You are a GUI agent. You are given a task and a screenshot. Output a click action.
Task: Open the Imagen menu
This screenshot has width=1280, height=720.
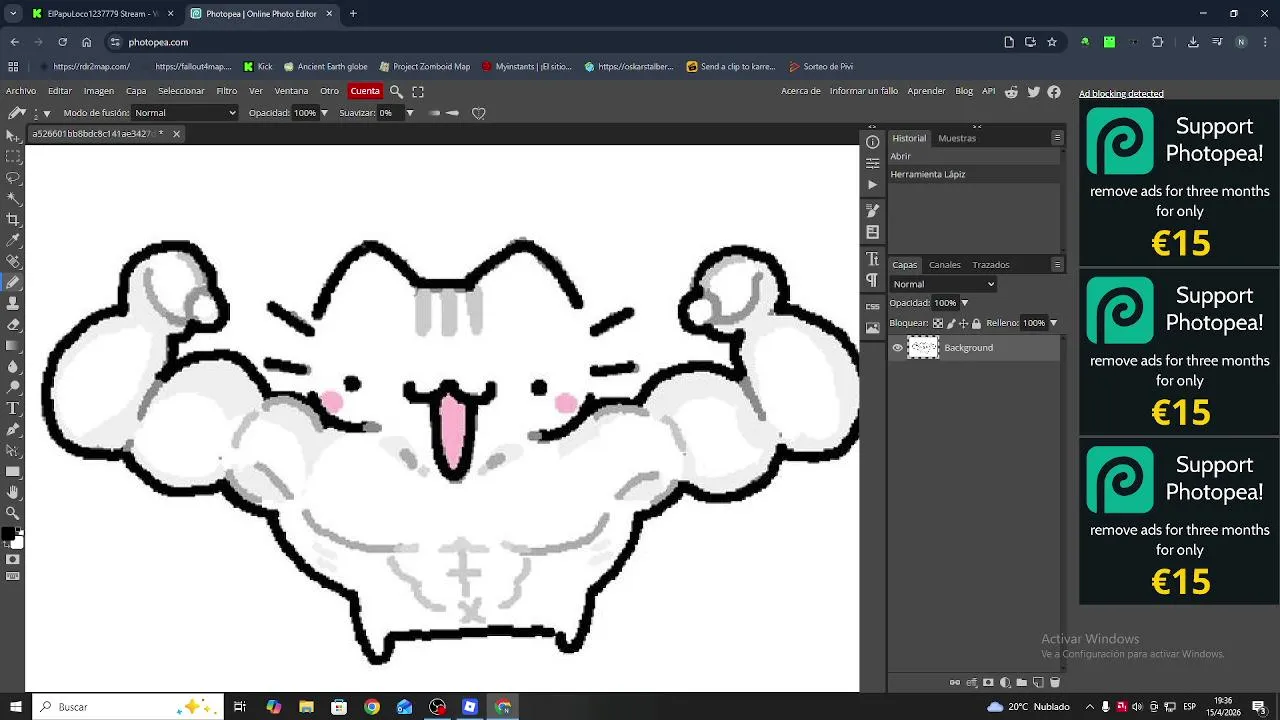(98, 91)
